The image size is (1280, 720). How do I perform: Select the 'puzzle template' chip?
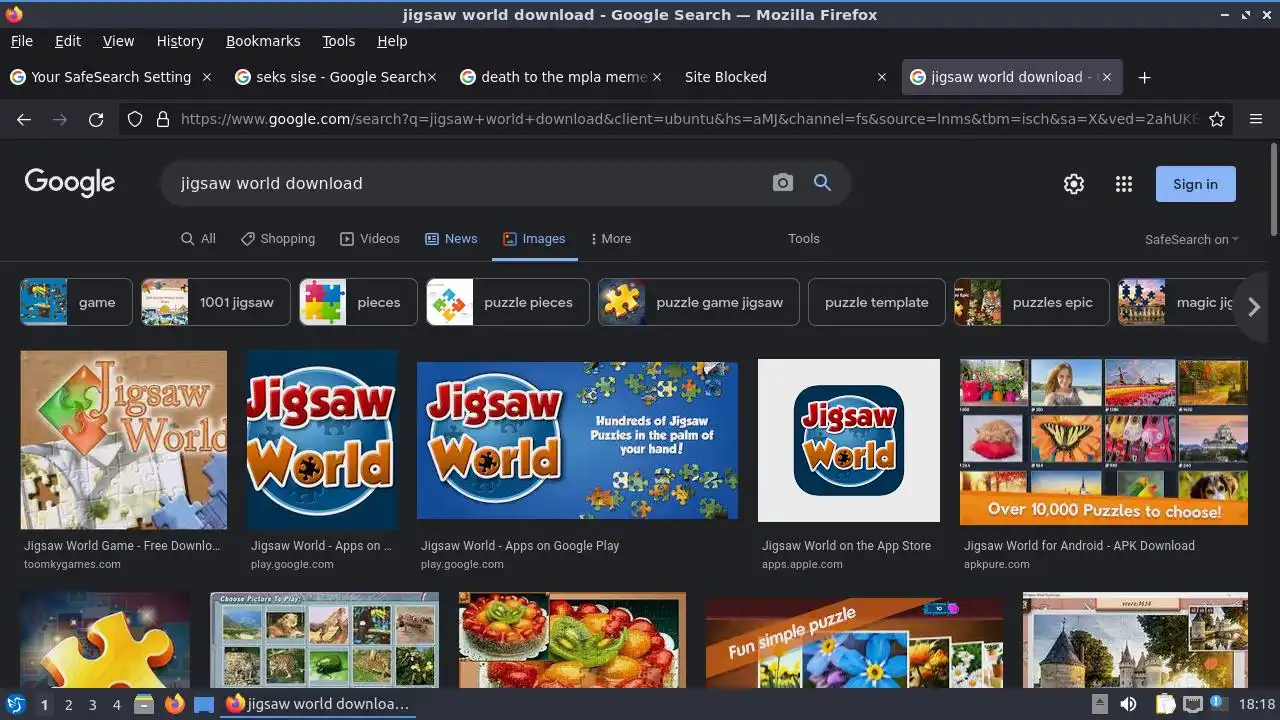(x=877, y=302)
